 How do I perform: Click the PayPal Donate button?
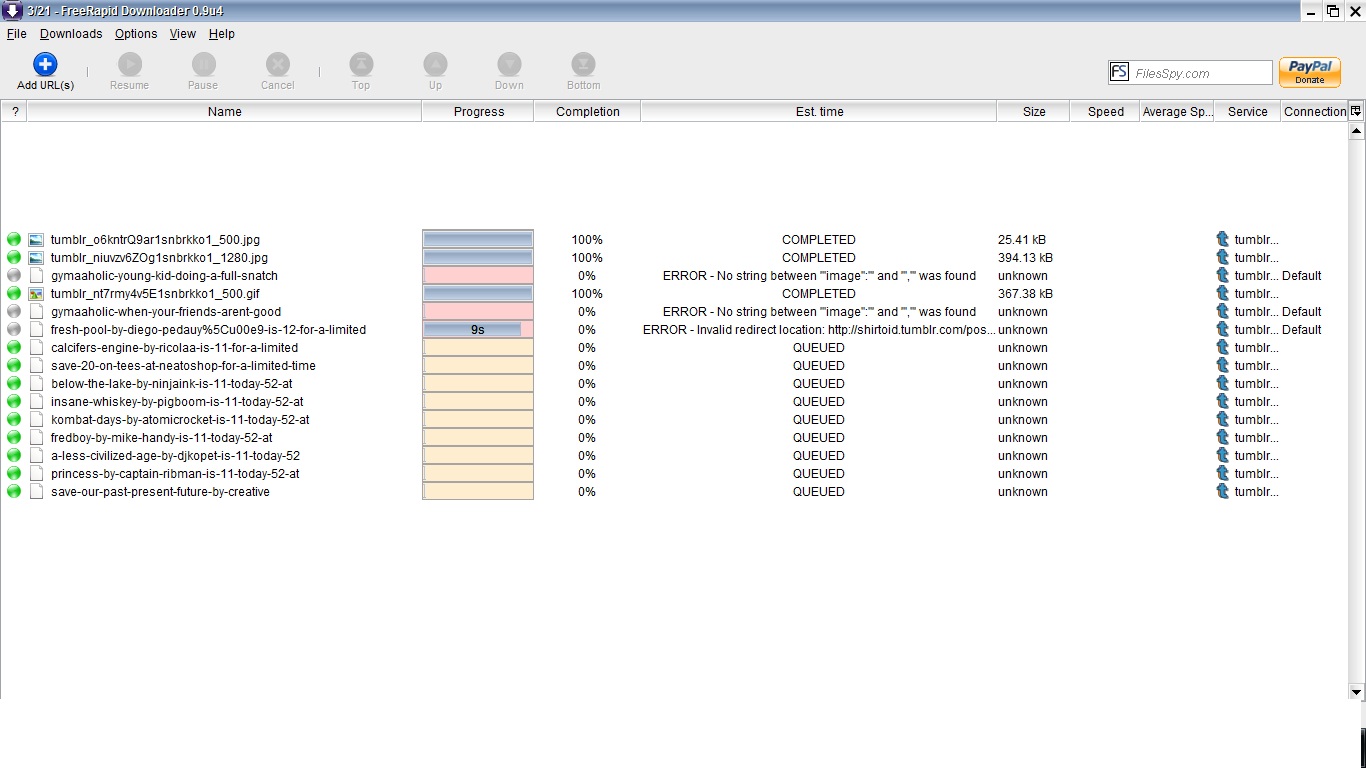tap(1309, 72)
